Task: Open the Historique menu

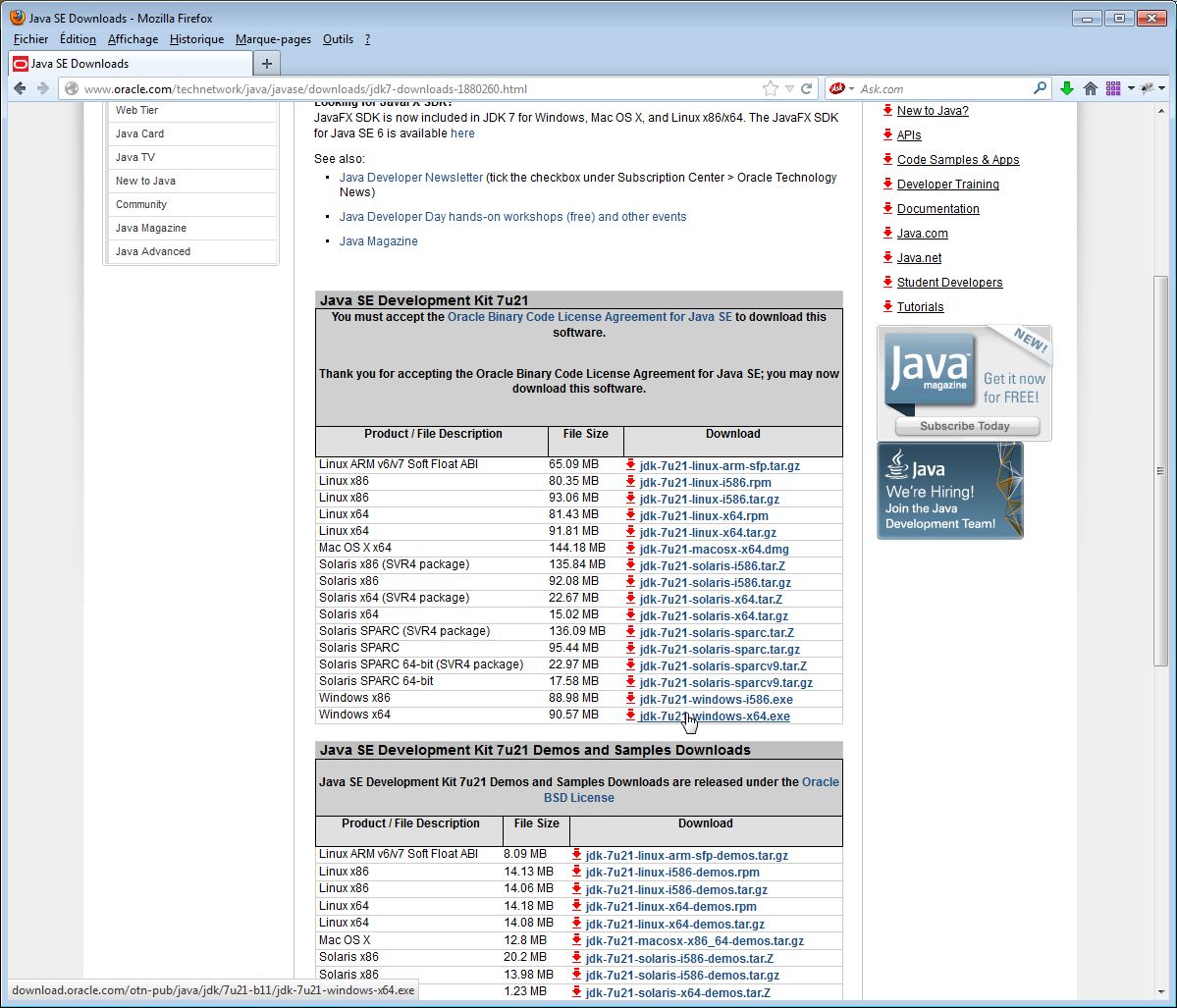Action: click(x=196, y=39)
